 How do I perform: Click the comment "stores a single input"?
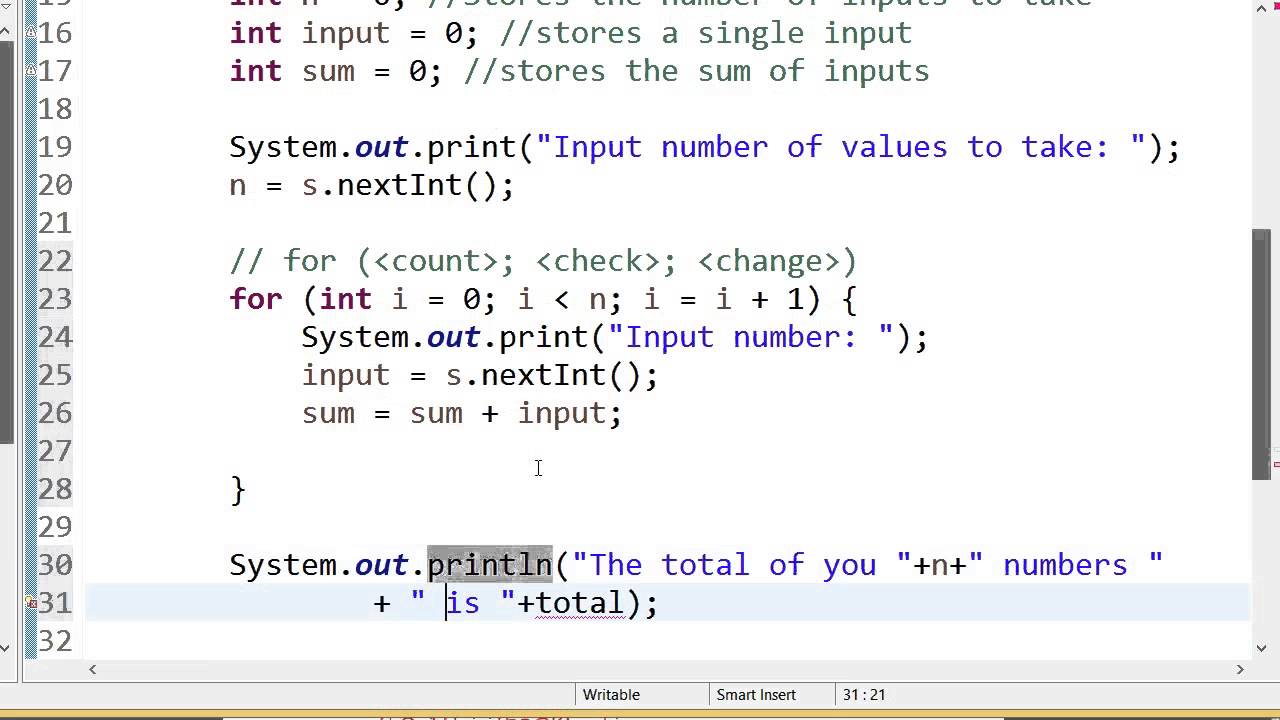pyautogui.click(x=705, y=33)
